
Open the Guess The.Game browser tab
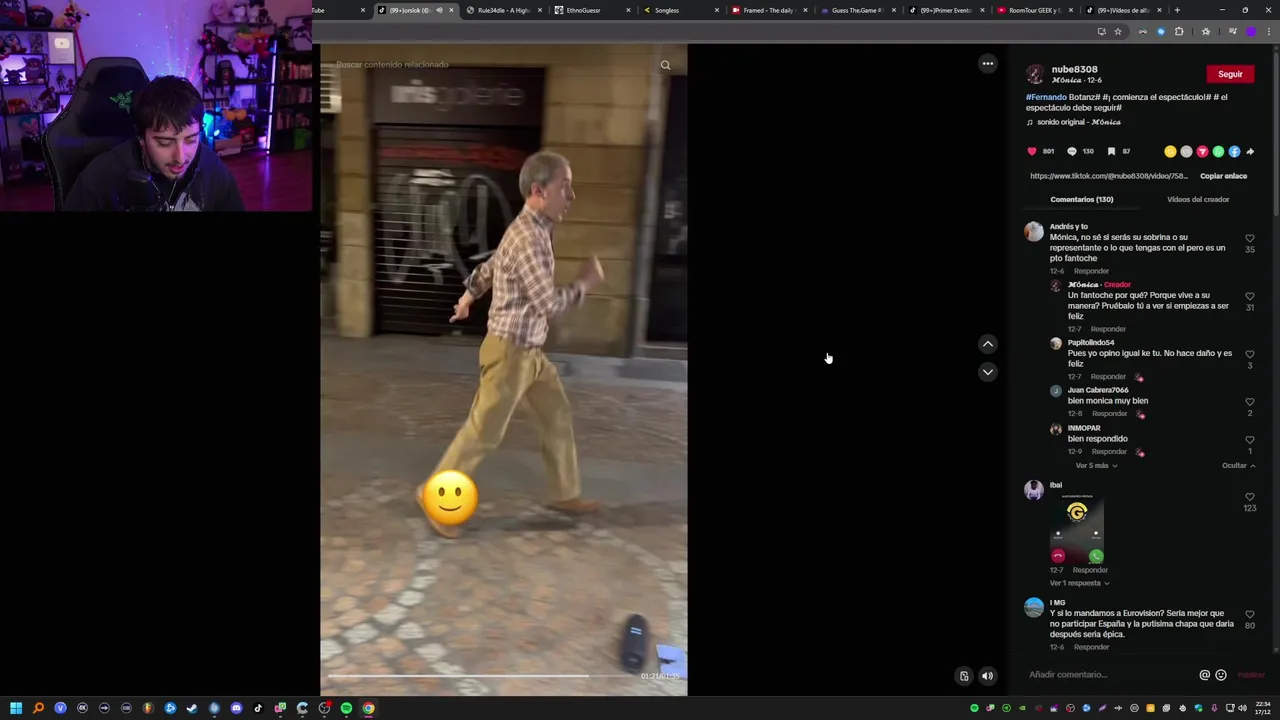(x=857, y=10)
